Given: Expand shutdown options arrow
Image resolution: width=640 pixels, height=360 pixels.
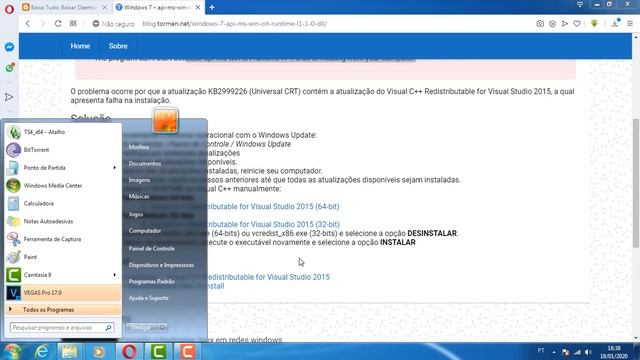Looking at the screenshot, I should coord(163,327).
